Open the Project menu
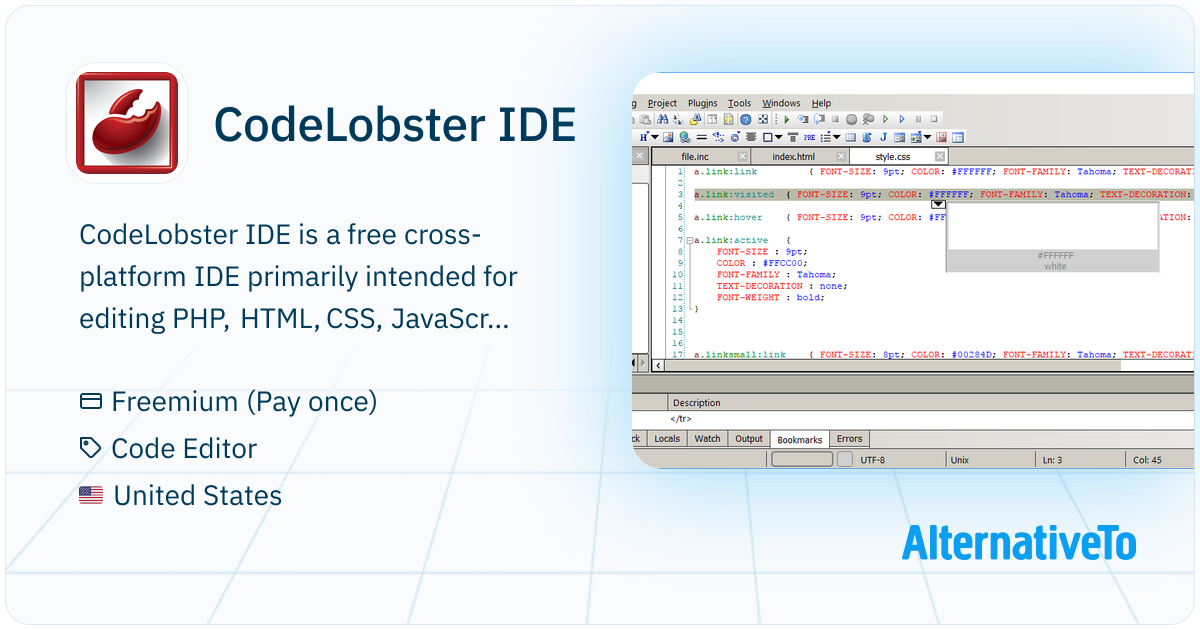 (x=662, y=103)
